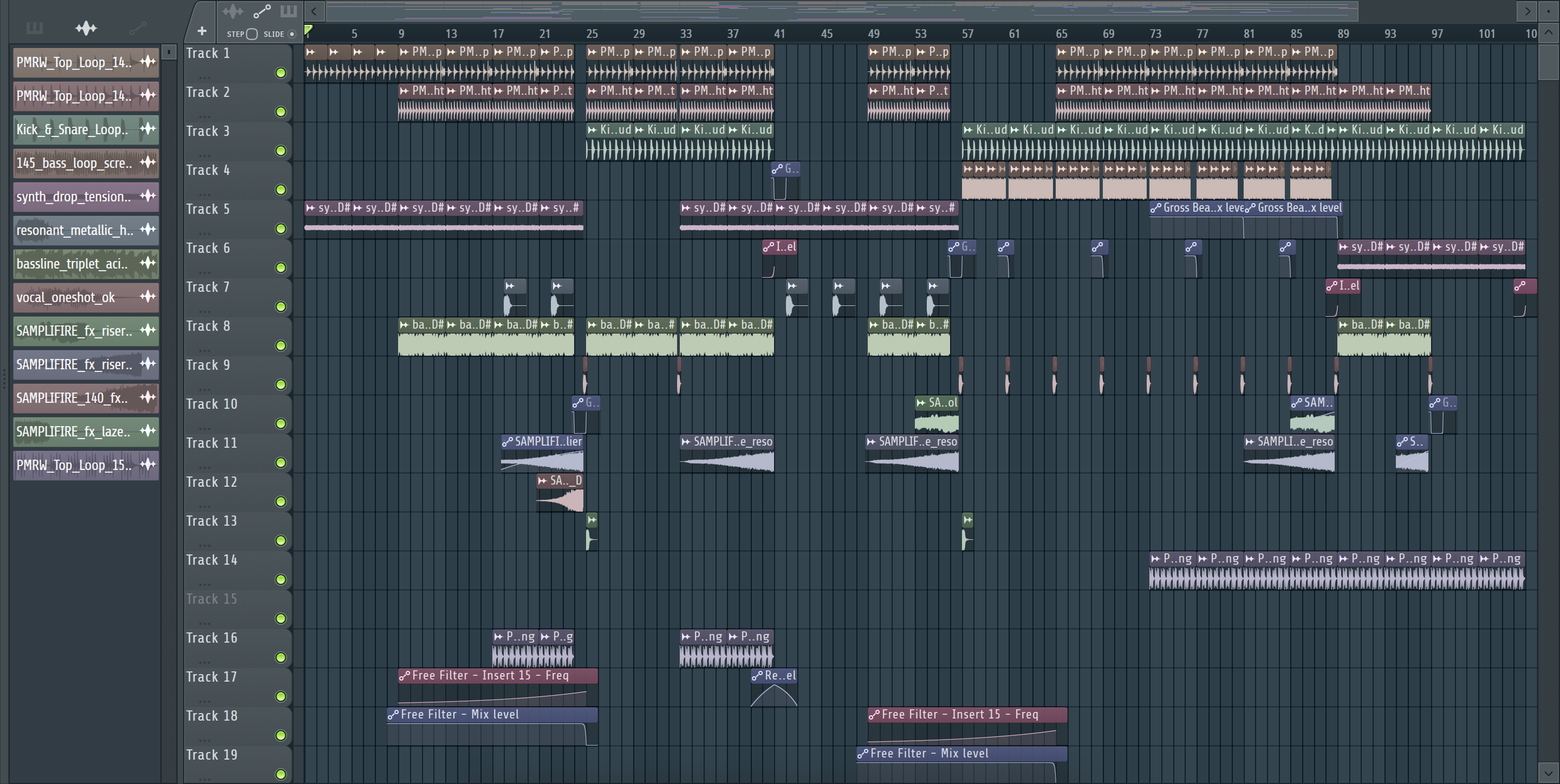This screenshot has width=1560, height=784.
Task: Click the right arrow of the timeline overview
Action: (x=1527, y=11)
